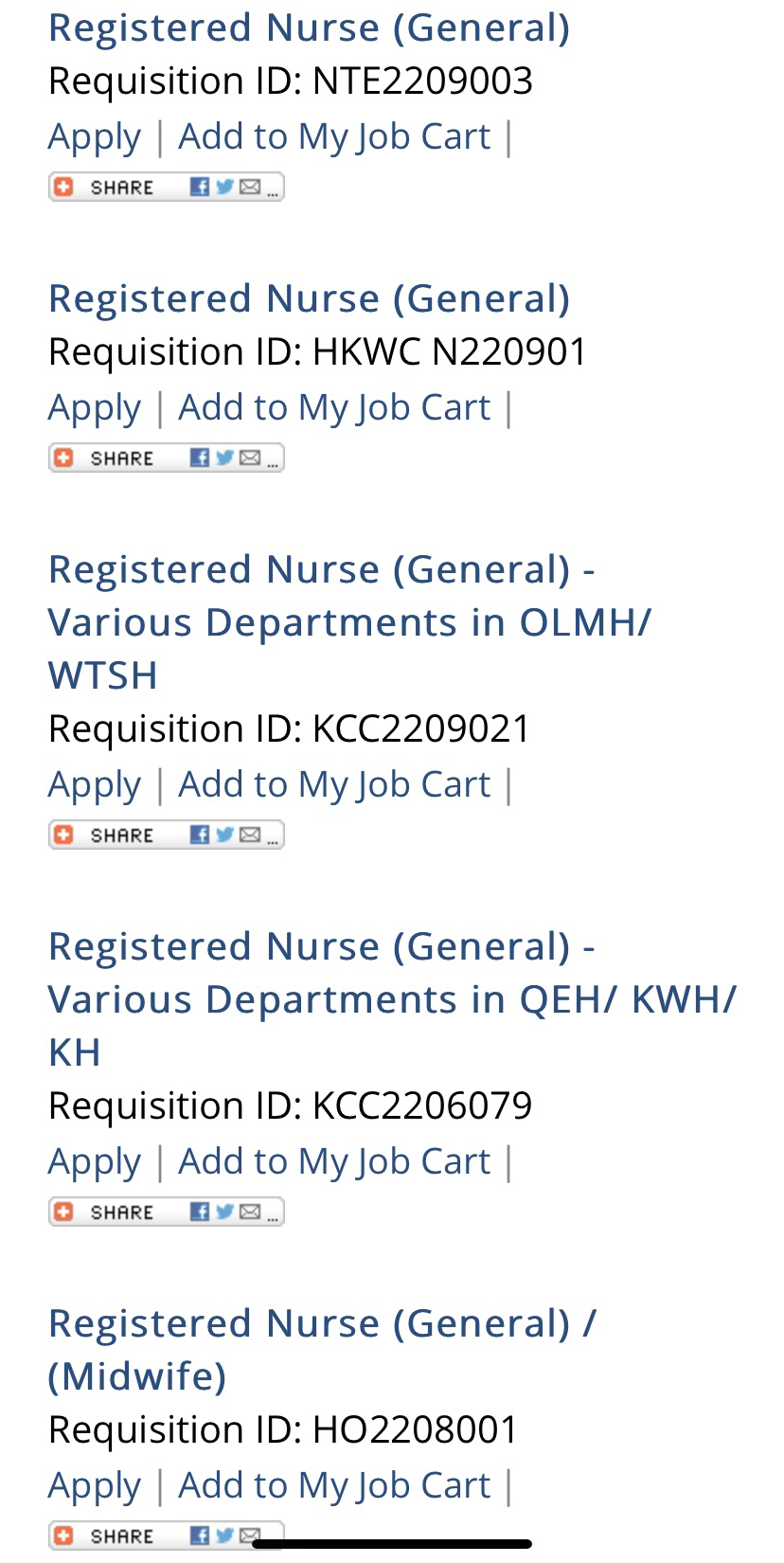
Task: Share HO2208001 job on Facebook icon
Action: pyautogui.click(x=200, y=1536)
